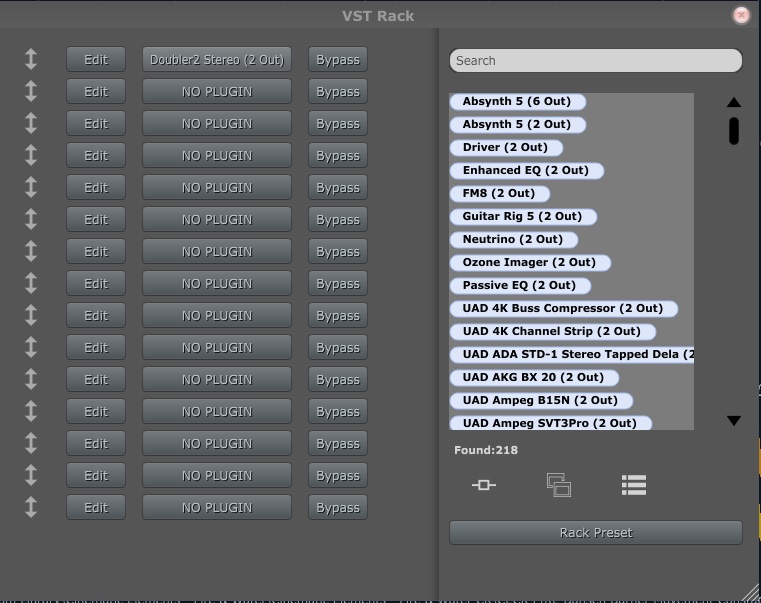The height and width of the screenshot is (603, 761).
Task: Toggle Bypass on the fourth rack slot
Action: [338, 155]
